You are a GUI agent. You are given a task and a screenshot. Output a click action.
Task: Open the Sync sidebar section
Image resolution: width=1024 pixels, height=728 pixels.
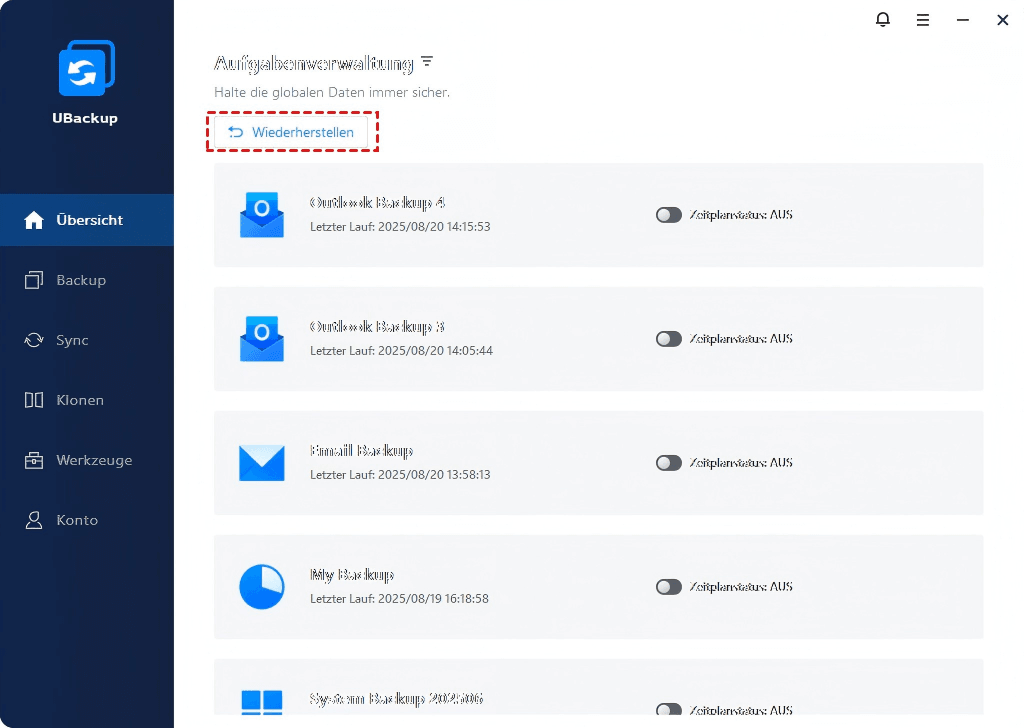point(72,340)
